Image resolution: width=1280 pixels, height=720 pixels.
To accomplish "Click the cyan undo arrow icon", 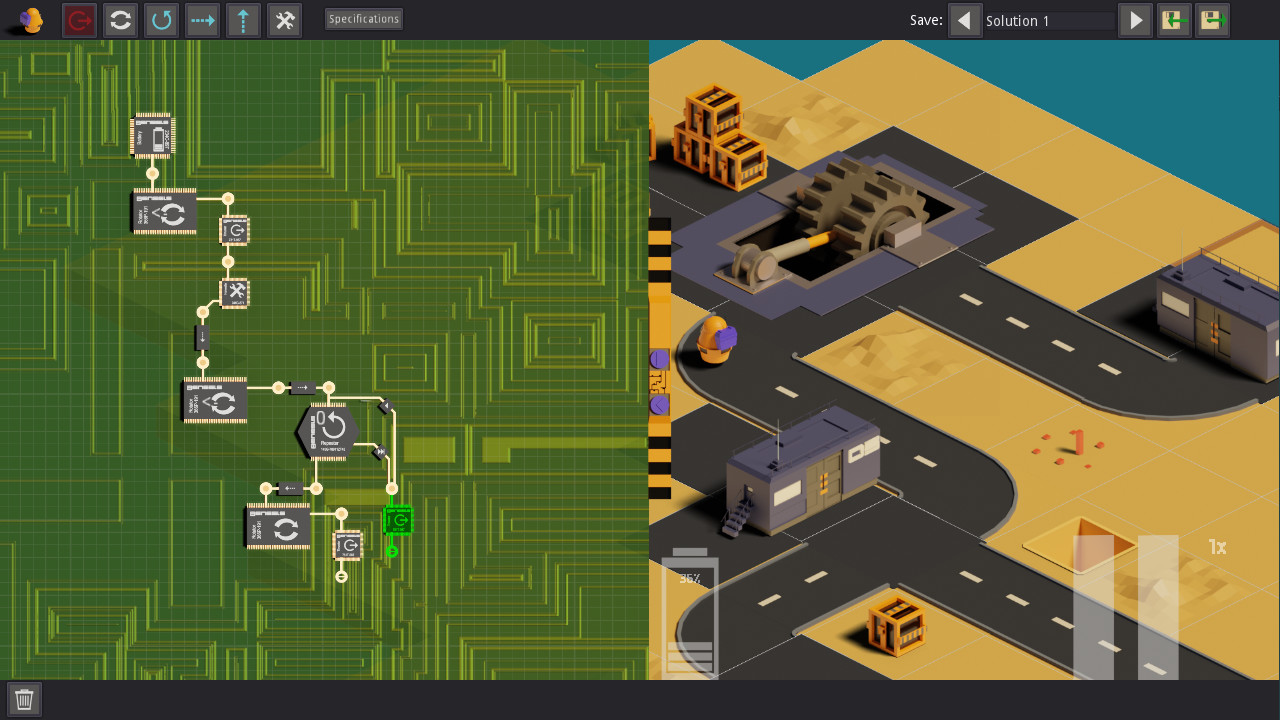I will tap(161, 20).
